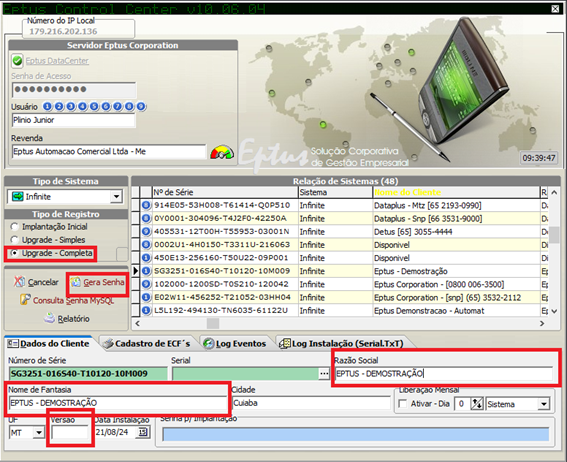Enable the Ativar - Dia checkbox
The image size is (567, 462).
point(402,403)
